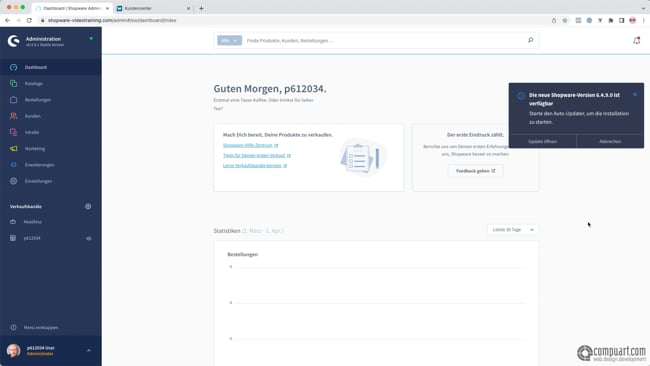Image resolution: width=650 pixels, height=366 pixels.
Task: Add a new Verkaufskanal with plus icon
Action: coord(88,206)
